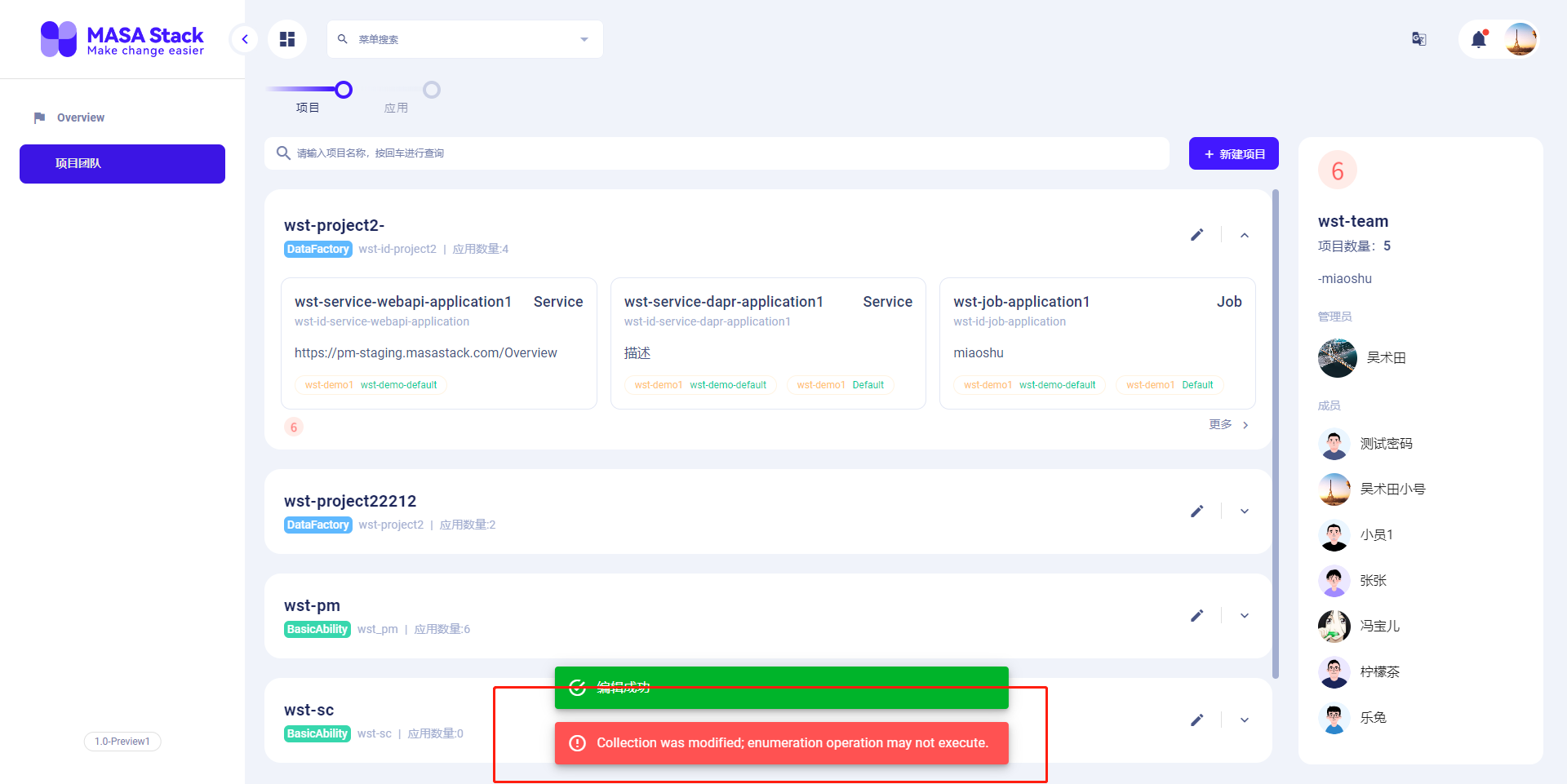Image resolution: width=1567 pixels, height=784 pixels.
Task: Edit the wst-sc project with the pencil icon
Action: (1197, 720)
